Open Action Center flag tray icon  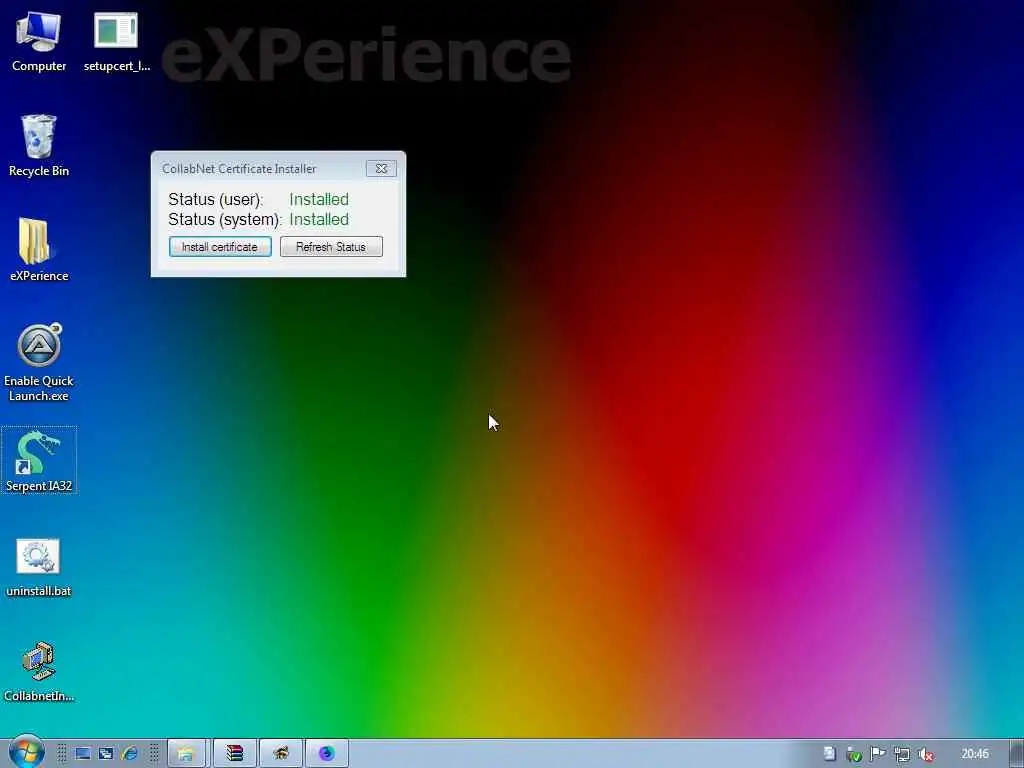click(x=878, y=754)
